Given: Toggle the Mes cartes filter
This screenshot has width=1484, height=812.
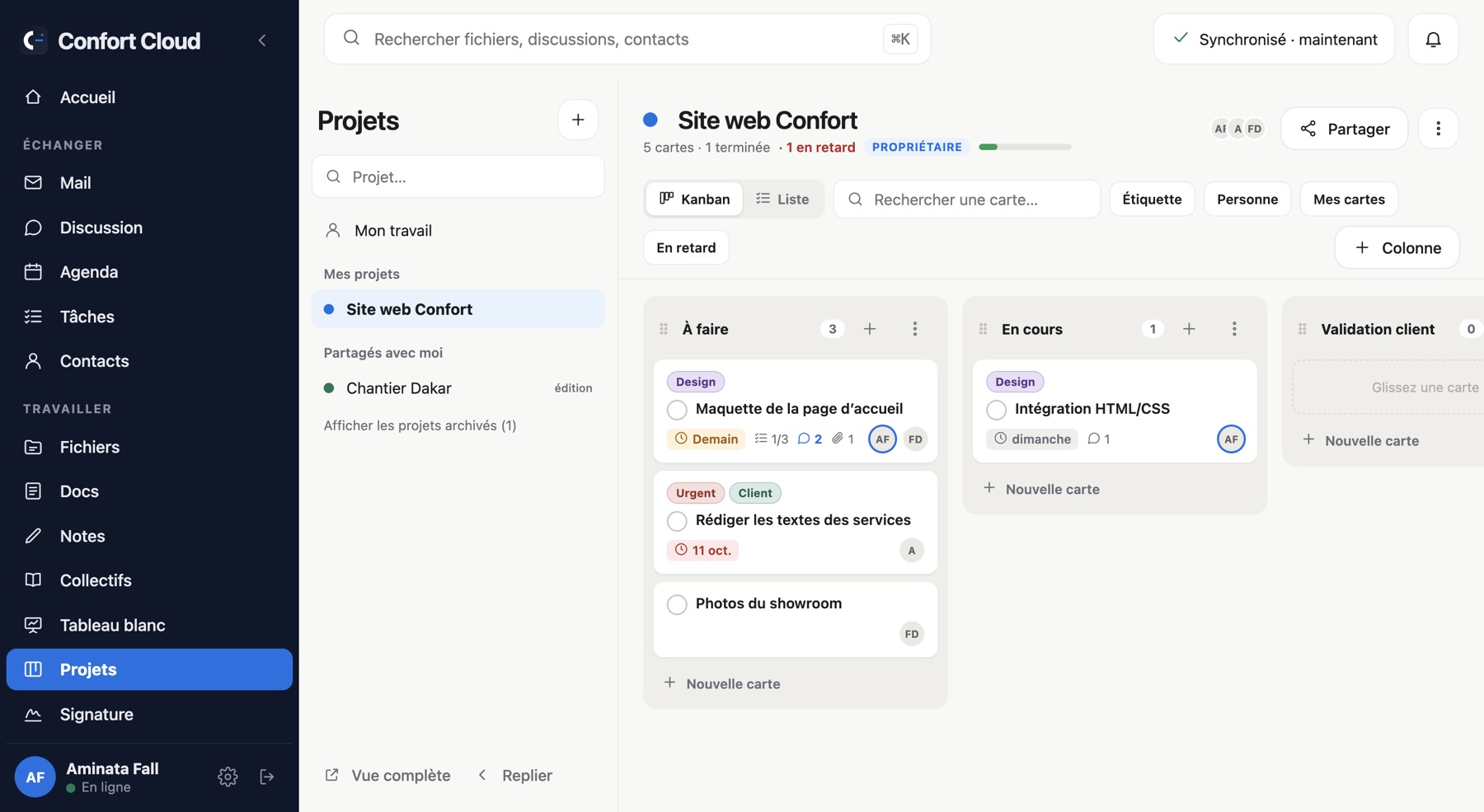Looking at the screenshot, I should tap(1349, 199).
